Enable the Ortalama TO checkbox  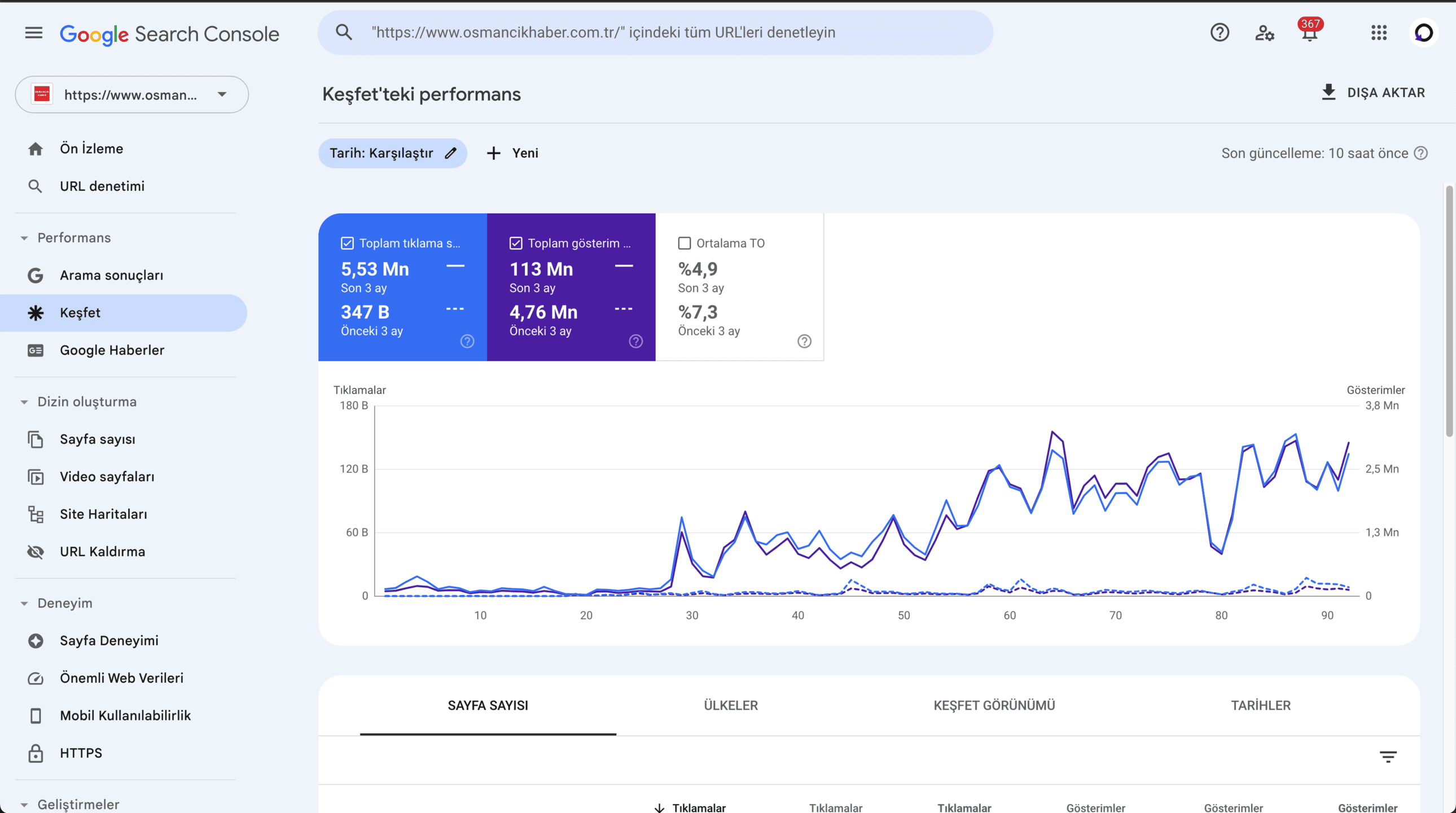point(684,243)
